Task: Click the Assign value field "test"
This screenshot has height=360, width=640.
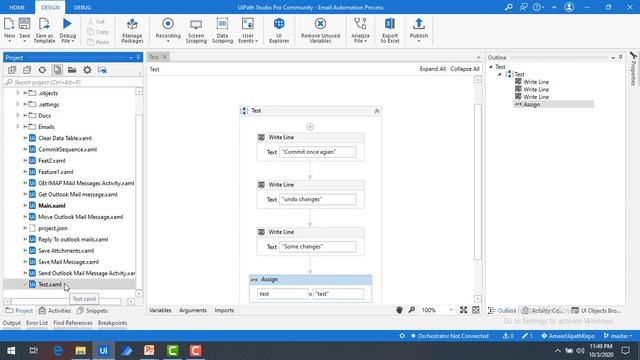Action: pos(338,294)
